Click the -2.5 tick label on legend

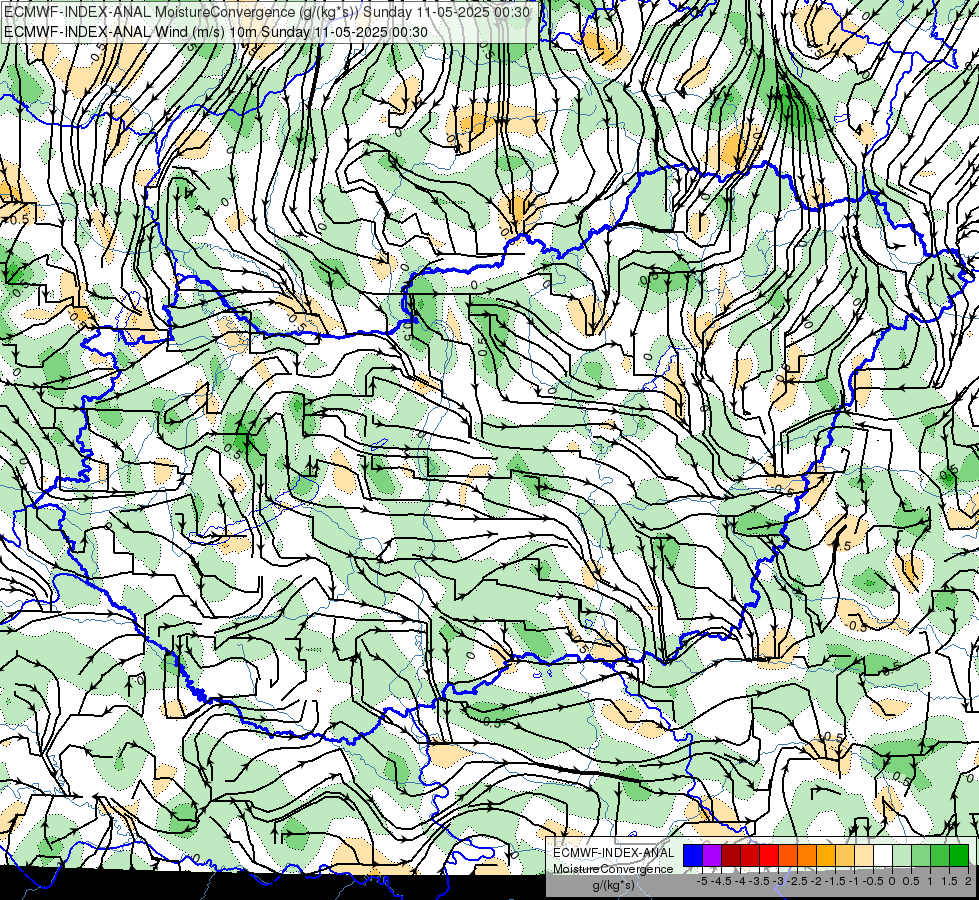[797, 881]
